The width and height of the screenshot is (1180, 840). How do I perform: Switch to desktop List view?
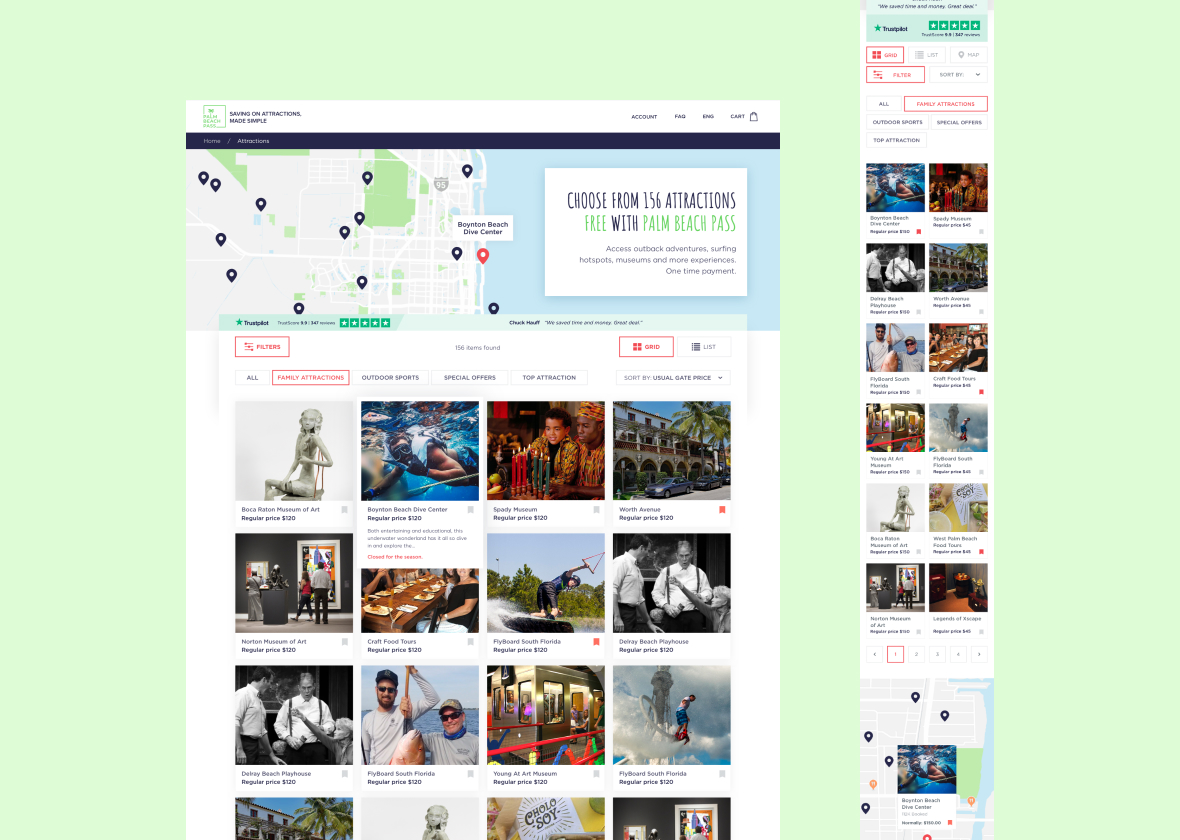[704, 347]
